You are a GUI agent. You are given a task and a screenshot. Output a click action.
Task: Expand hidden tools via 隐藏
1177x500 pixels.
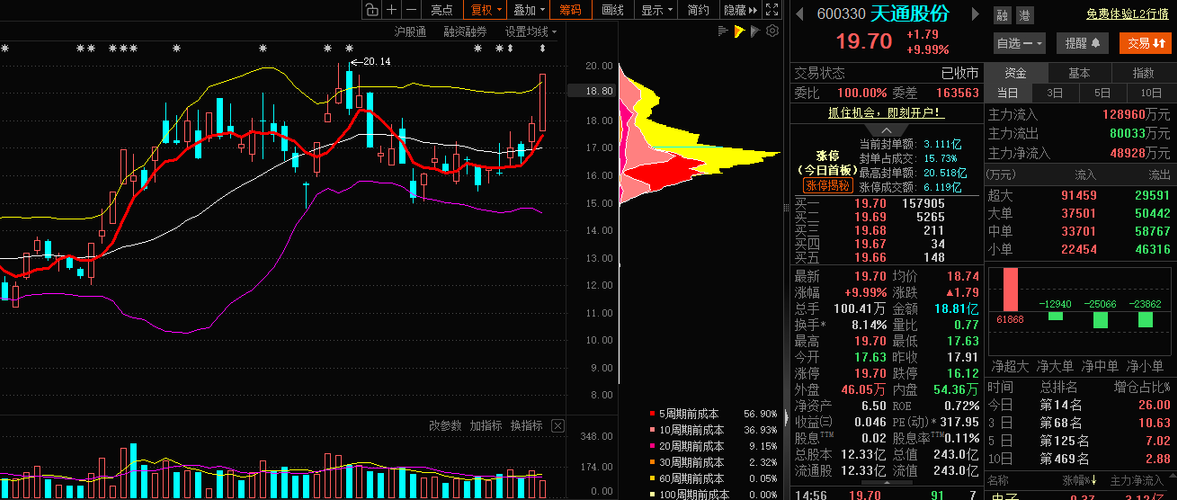pos(739,10)
